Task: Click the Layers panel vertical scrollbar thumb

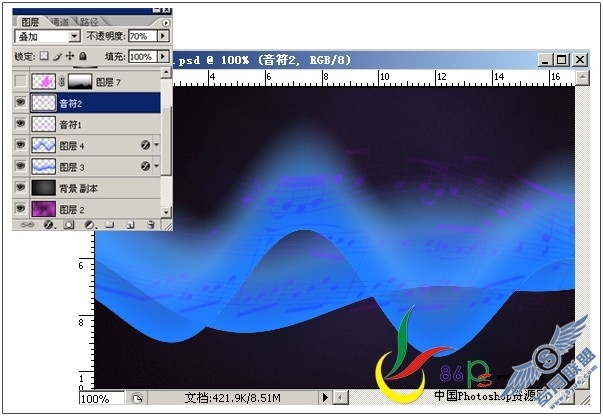Action: coord(166,140)
